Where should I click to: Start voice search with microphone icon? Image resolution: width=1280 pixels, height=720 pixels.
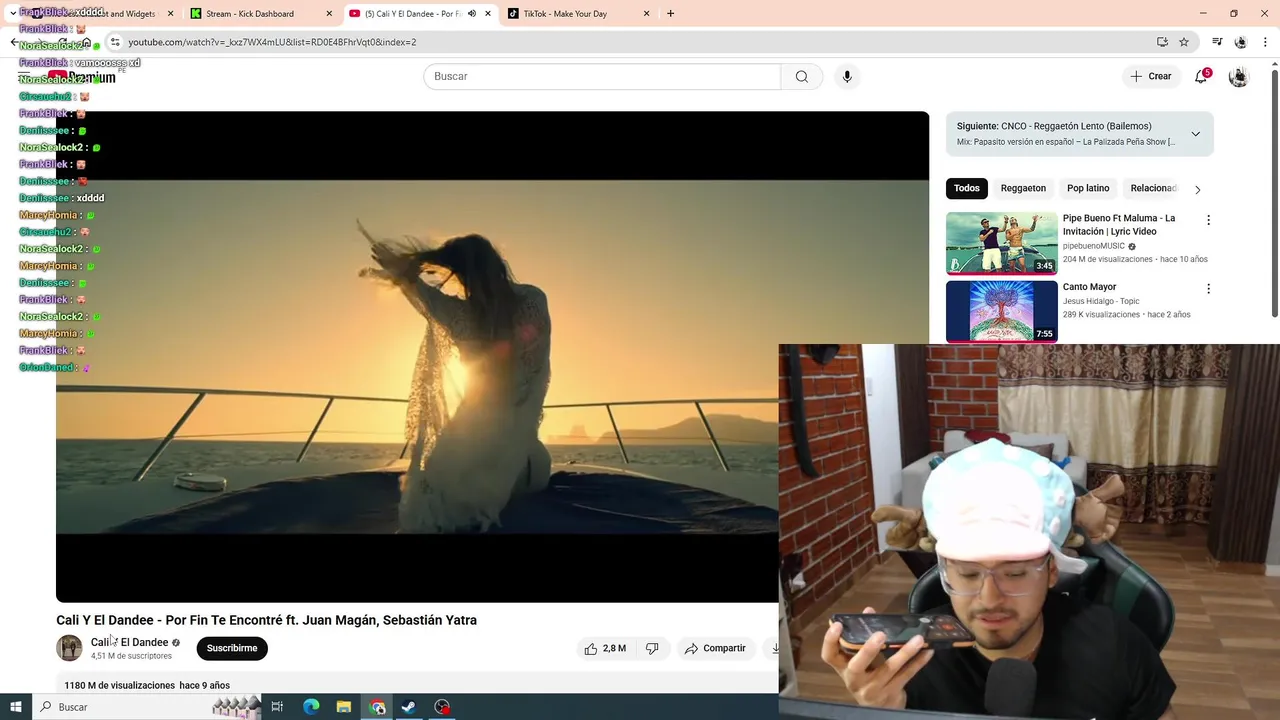pos(847,77)
